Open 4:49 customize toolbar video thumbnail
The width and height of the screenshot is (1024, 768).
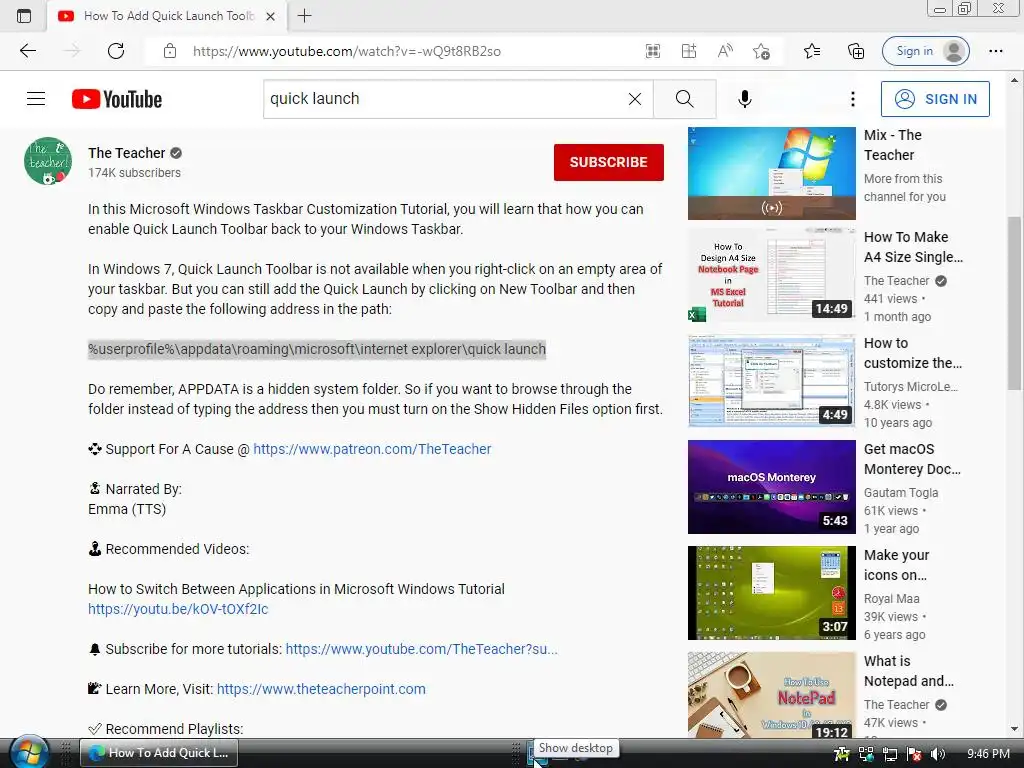pos(771,381)
